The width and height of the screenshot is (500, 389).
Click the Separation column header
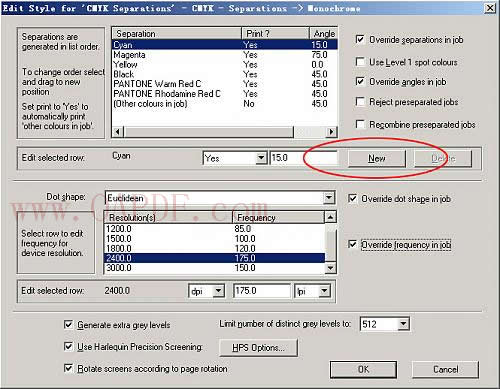click(177, 34)
